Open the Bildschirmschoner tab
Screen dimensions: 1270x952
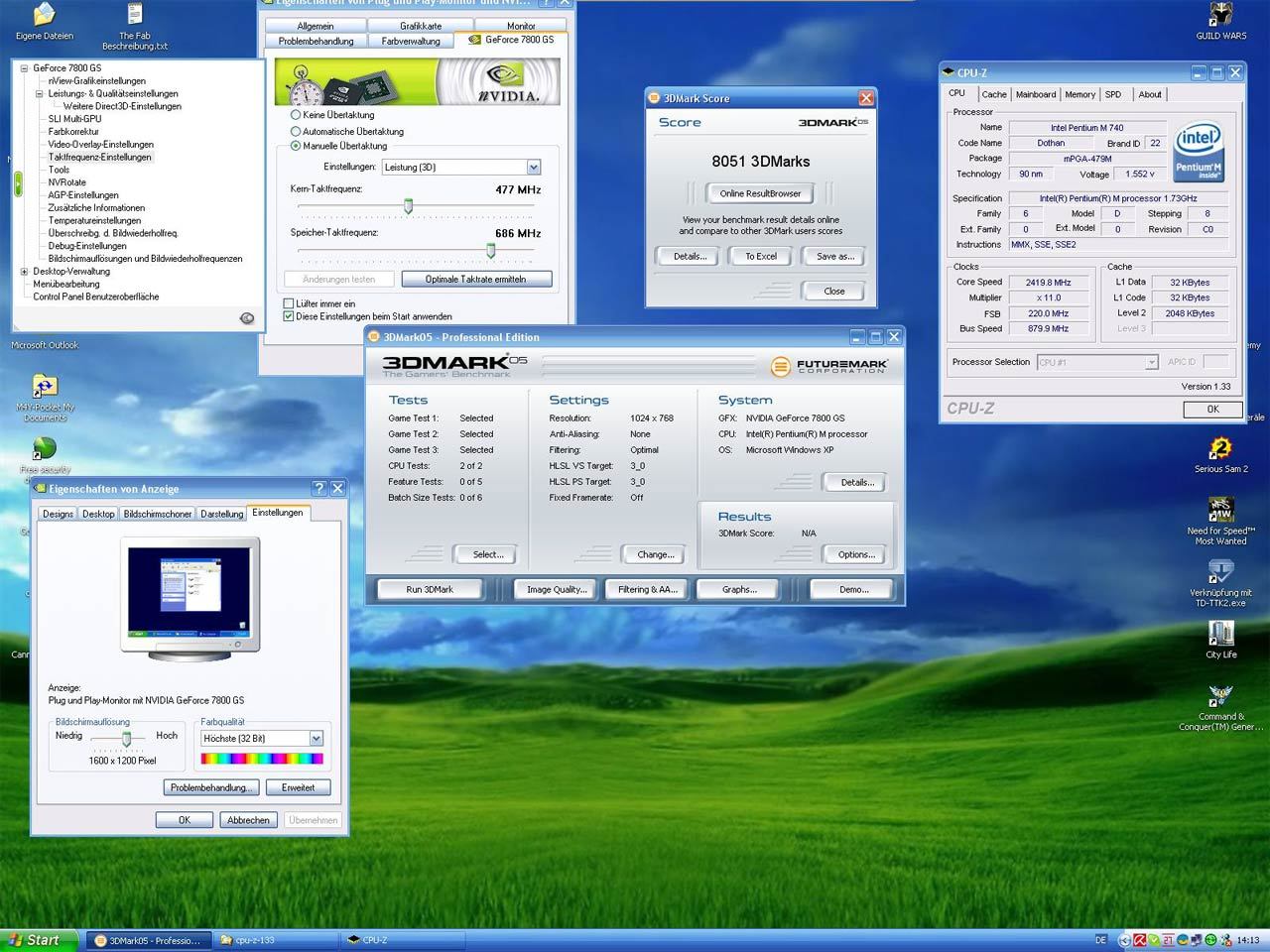coord(158,514)
